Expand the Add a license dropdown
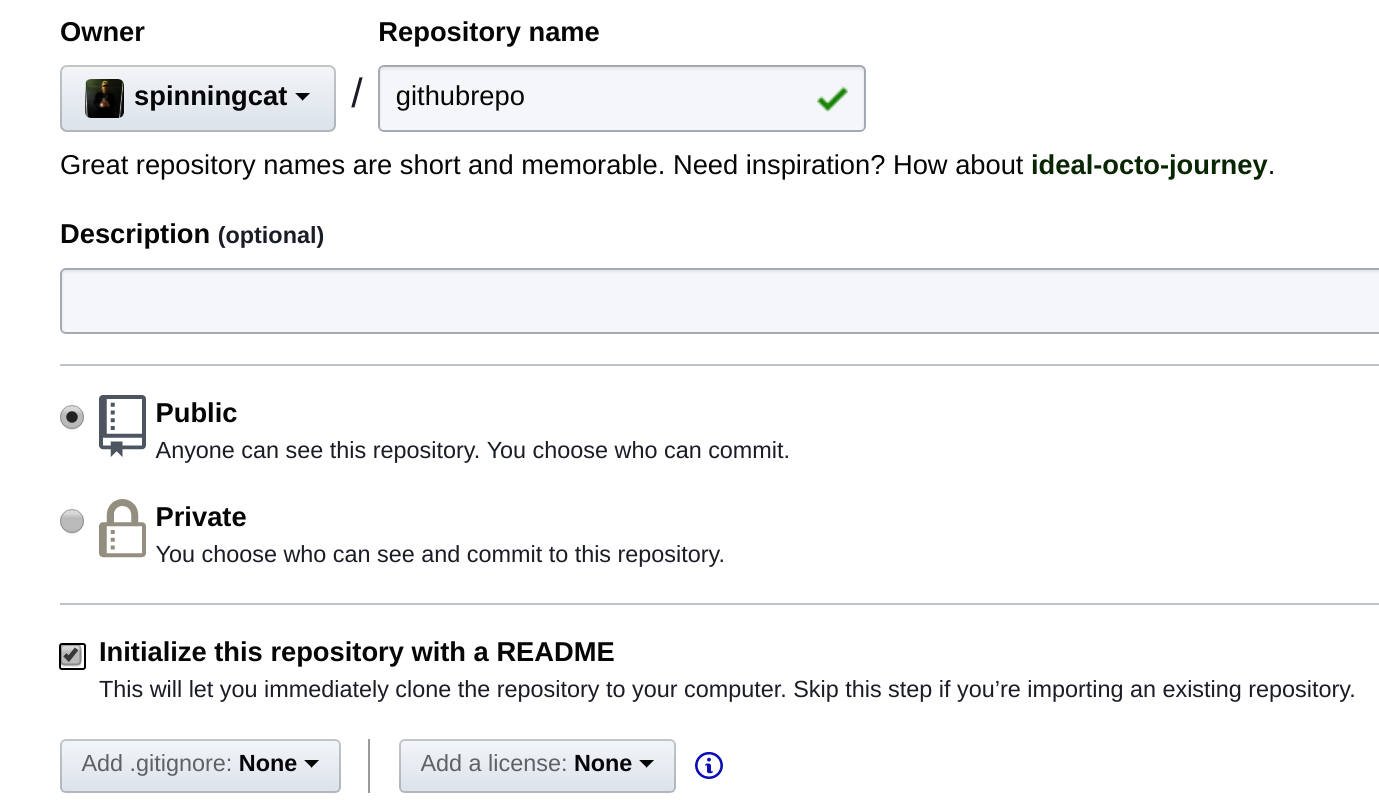The image size is (1379, 801). pos(537,765)
